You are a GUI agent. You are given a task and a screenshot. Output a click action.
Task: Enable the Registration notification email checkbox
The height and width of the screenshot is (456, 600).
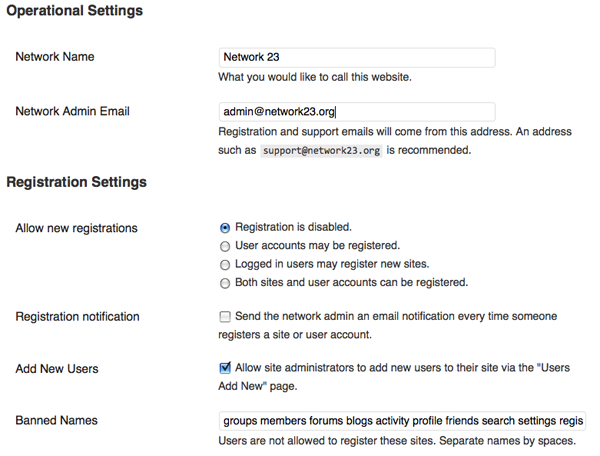[x=225, y=317]
